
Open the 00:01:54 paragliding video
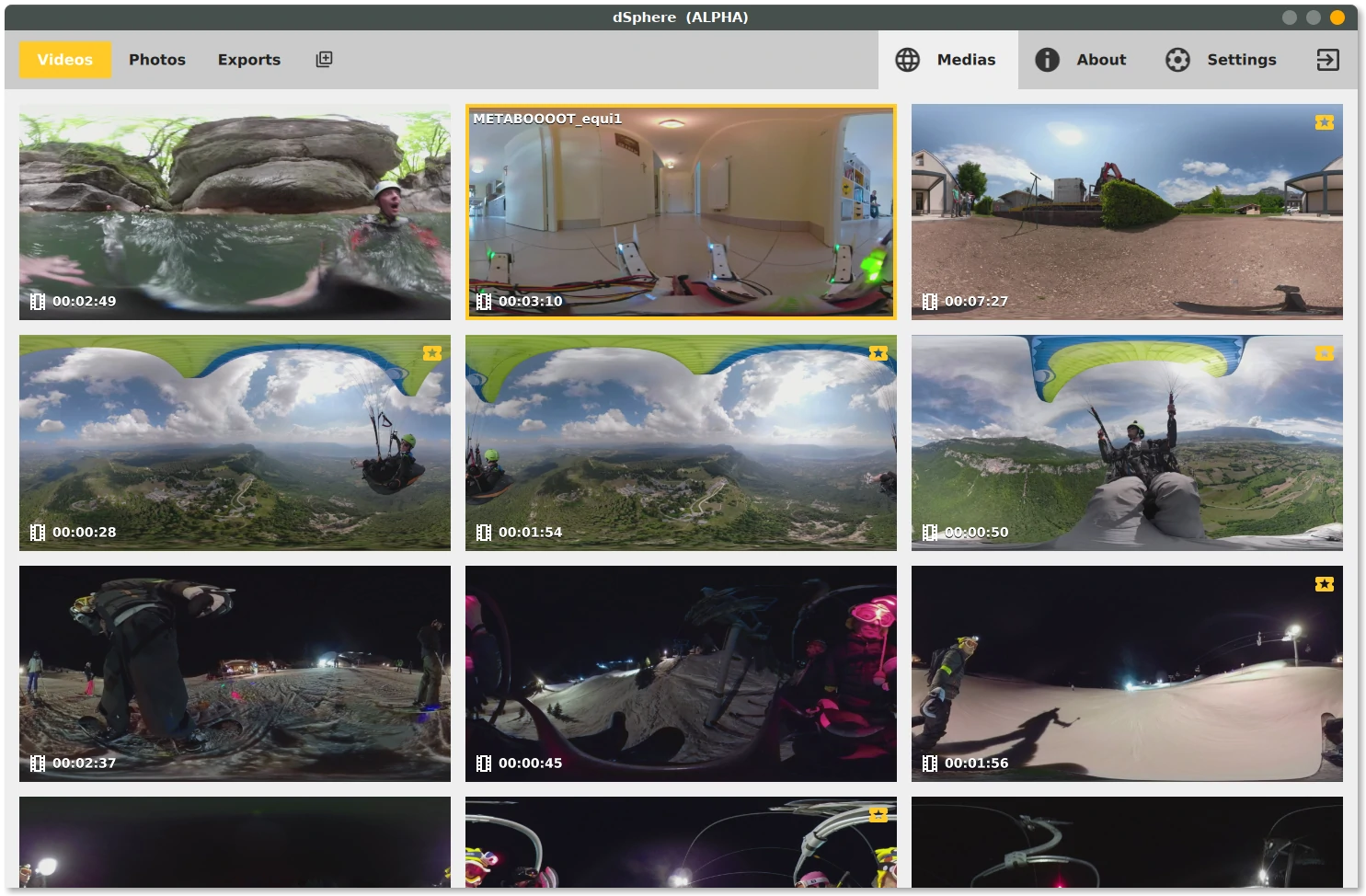pos(681,442)
